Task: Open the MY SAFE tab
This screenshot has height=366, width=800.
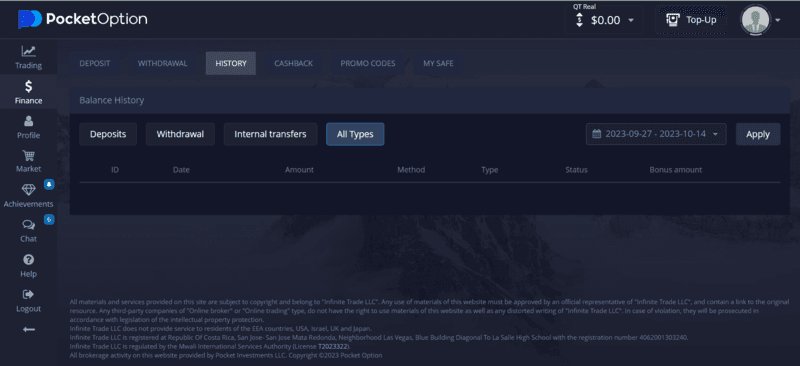Action: click(x=438, y=64)
